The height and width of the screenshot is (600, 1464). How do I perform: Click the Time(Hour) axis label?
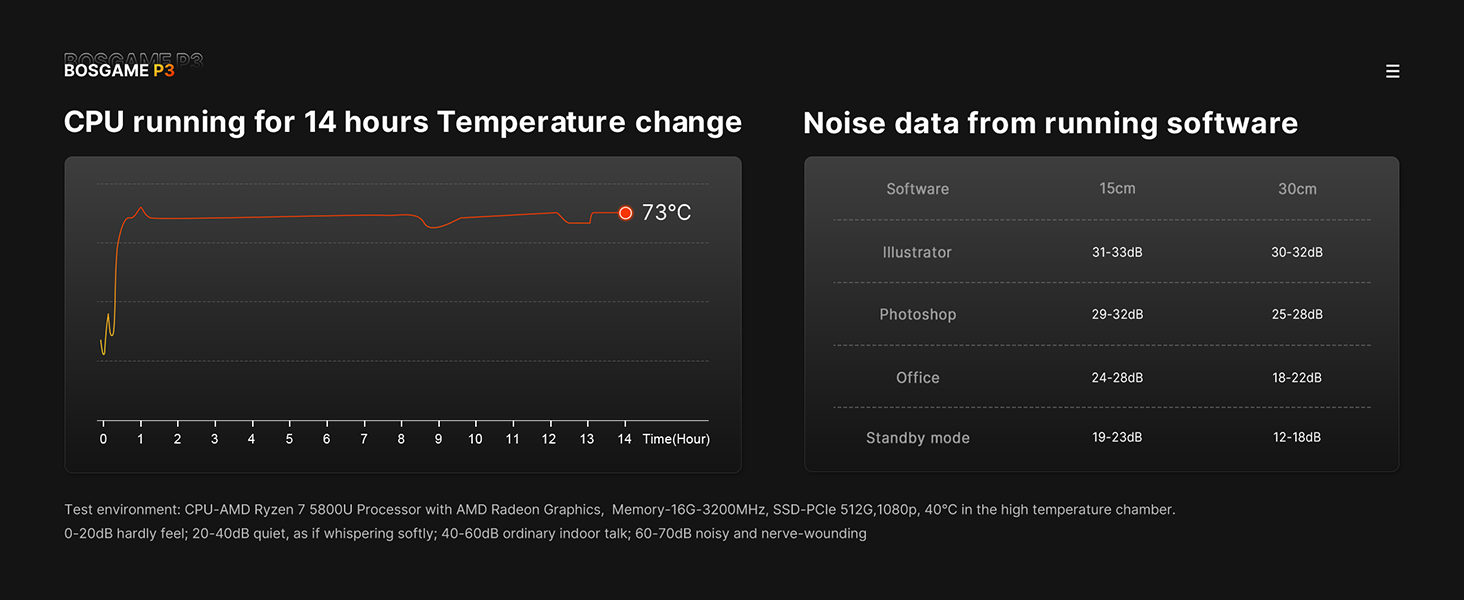click(x=676, y=439)
